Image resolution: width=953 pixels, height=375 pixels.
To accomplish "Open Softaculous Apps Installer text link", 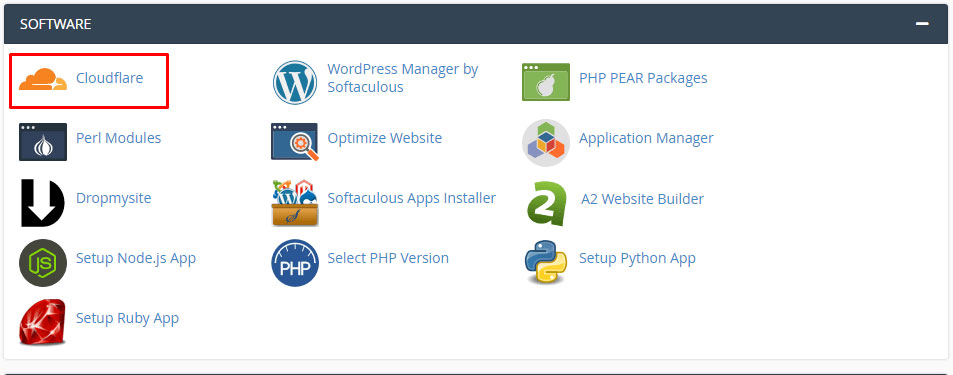I will (x=411, y=198).
